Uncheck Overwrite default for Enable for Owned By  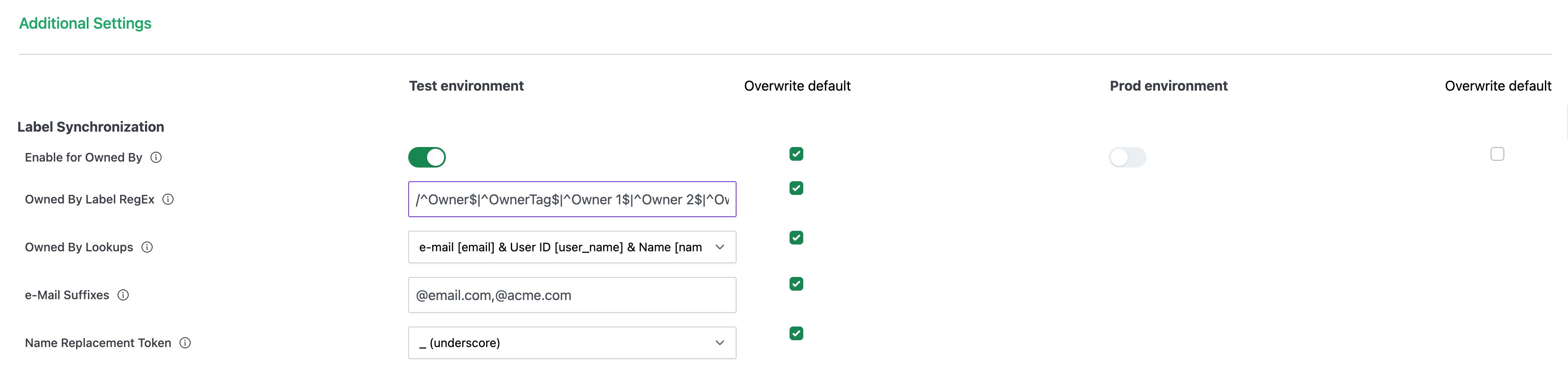point(796,154)
